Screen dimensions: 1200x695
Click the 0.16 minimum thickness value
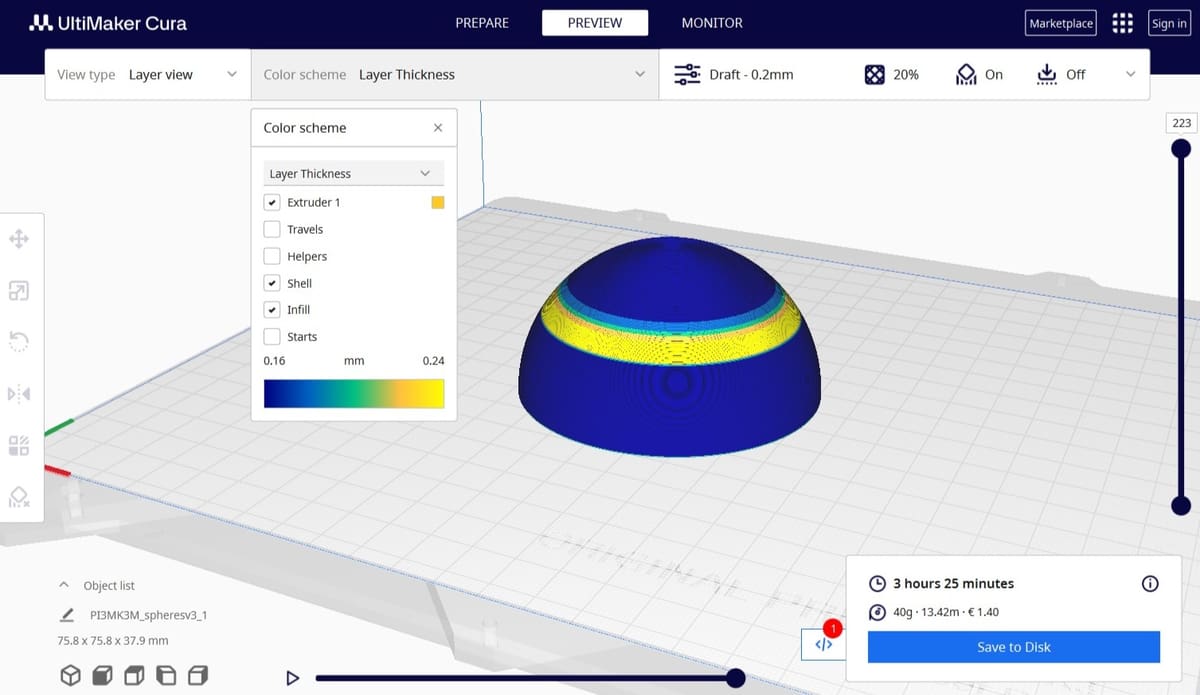tap(274, 361)
